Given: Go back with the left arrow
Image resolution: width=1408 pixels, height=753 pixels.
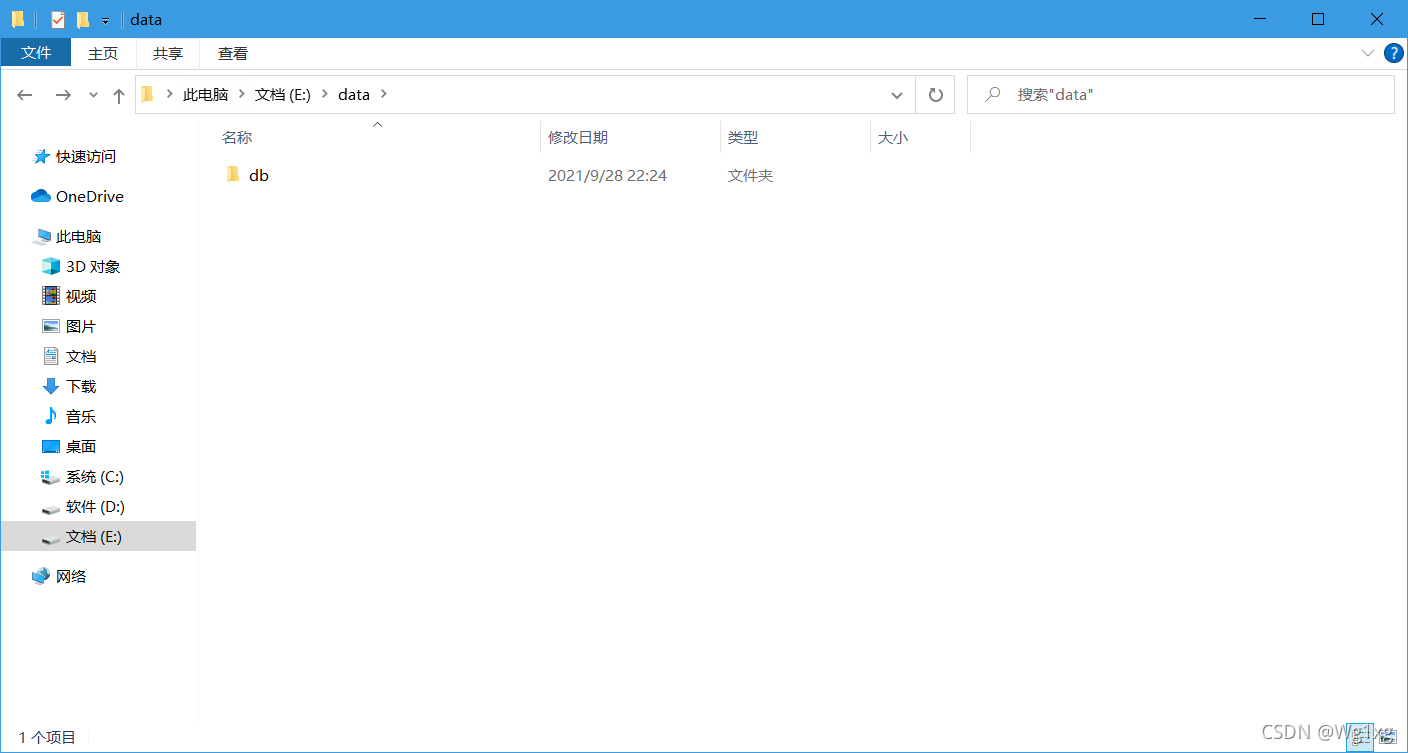Looking at the screenshot, I should coord(25,94).
